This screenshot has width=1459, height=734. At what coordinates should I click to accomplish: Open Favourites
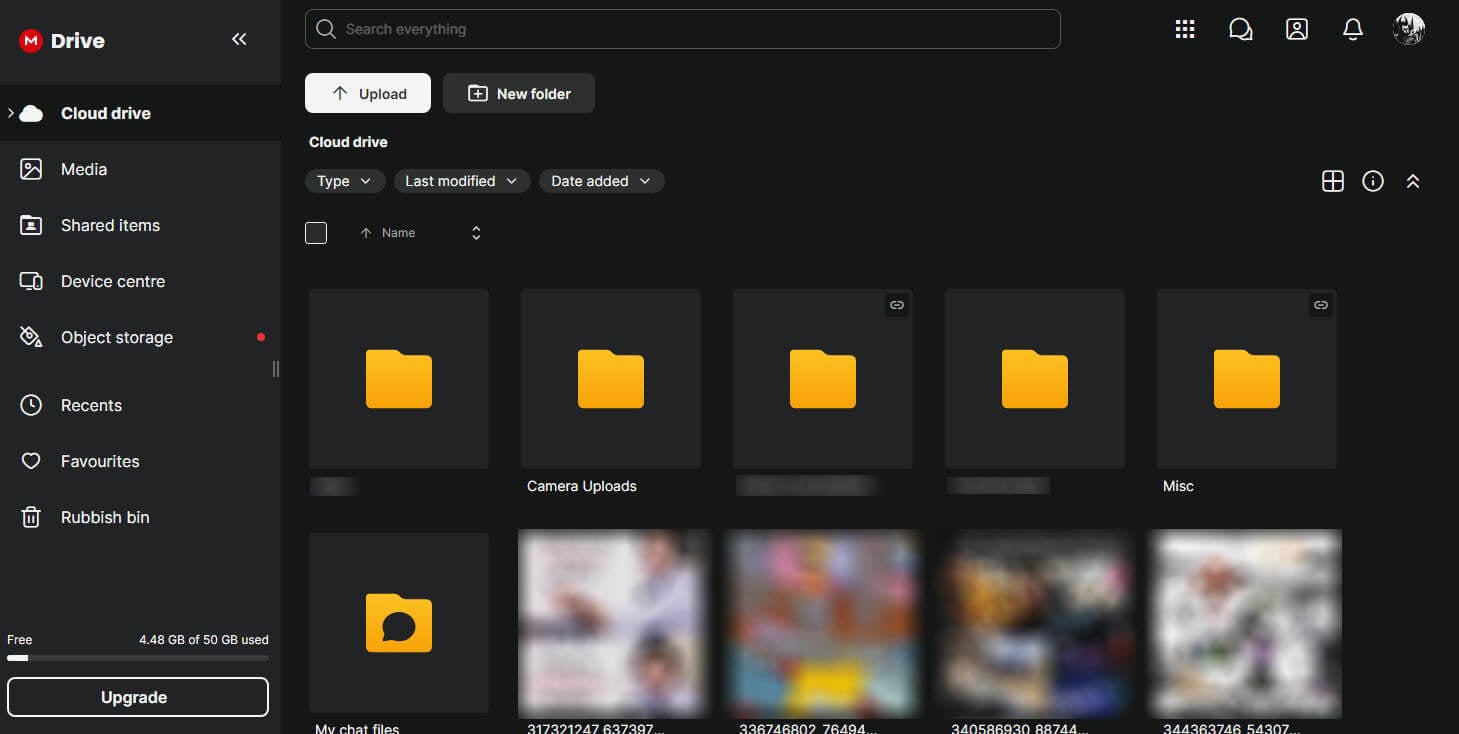(140, 461)
